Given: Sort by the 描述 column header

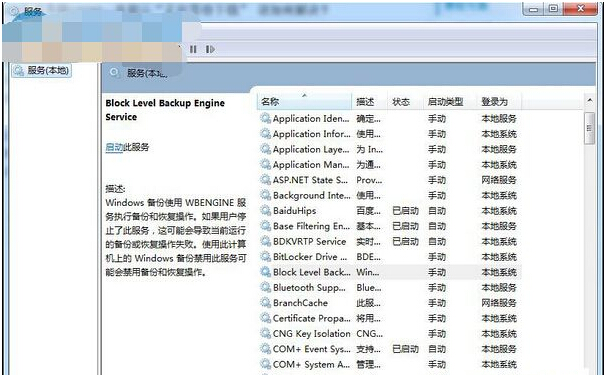Looking at the screenshot, I should (x=369, y=102).
